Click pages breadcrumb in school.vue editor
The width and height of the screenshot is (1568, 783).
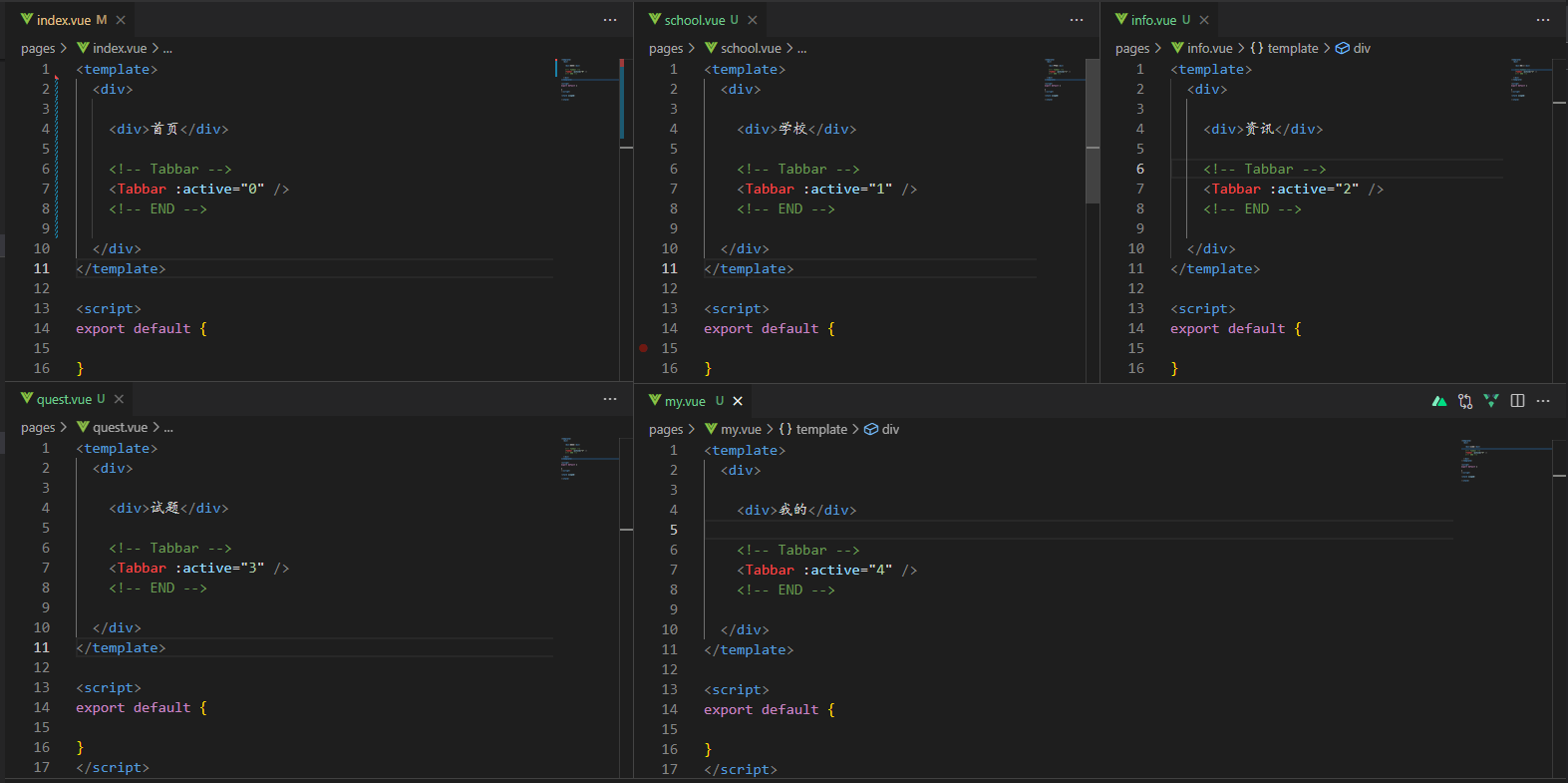click(666, 48)
